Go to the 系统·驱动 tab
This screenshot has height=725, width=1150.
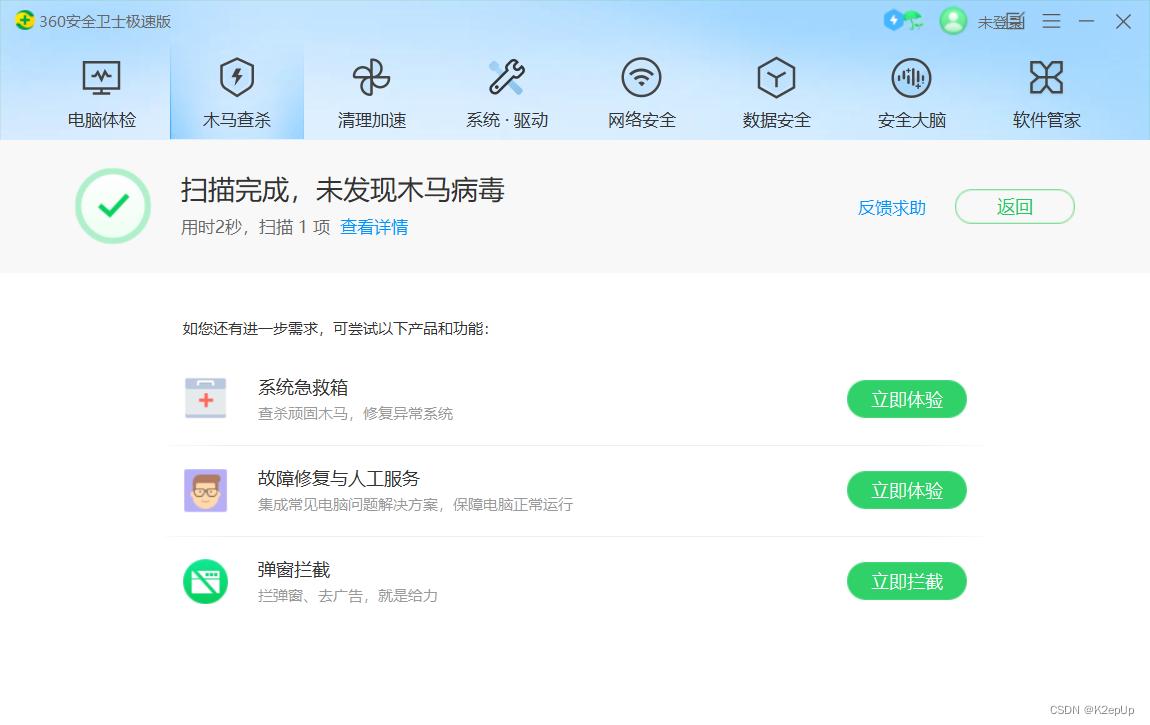[507, 94]
